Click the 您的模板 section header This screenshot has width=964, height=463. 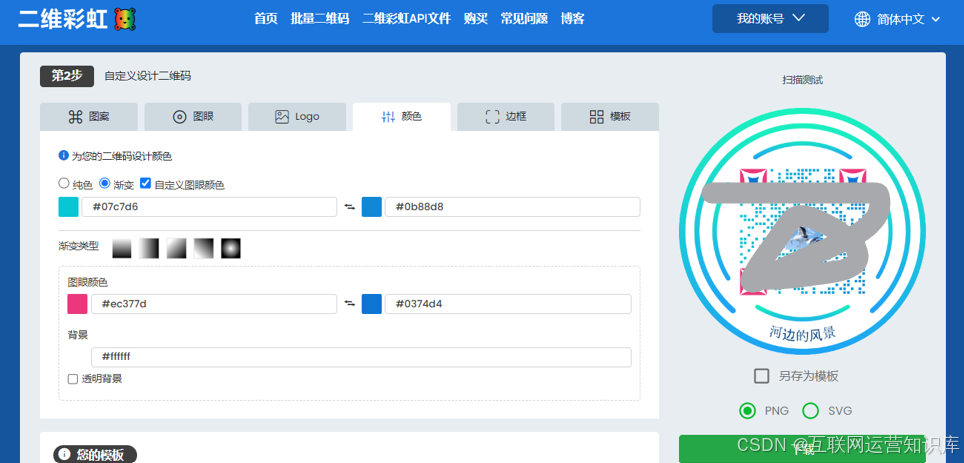95,455
